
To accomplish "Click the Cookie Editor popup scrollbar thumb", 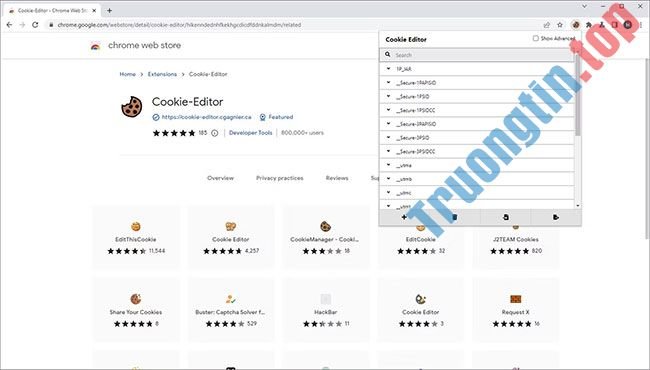I will (x=577, y=94).
